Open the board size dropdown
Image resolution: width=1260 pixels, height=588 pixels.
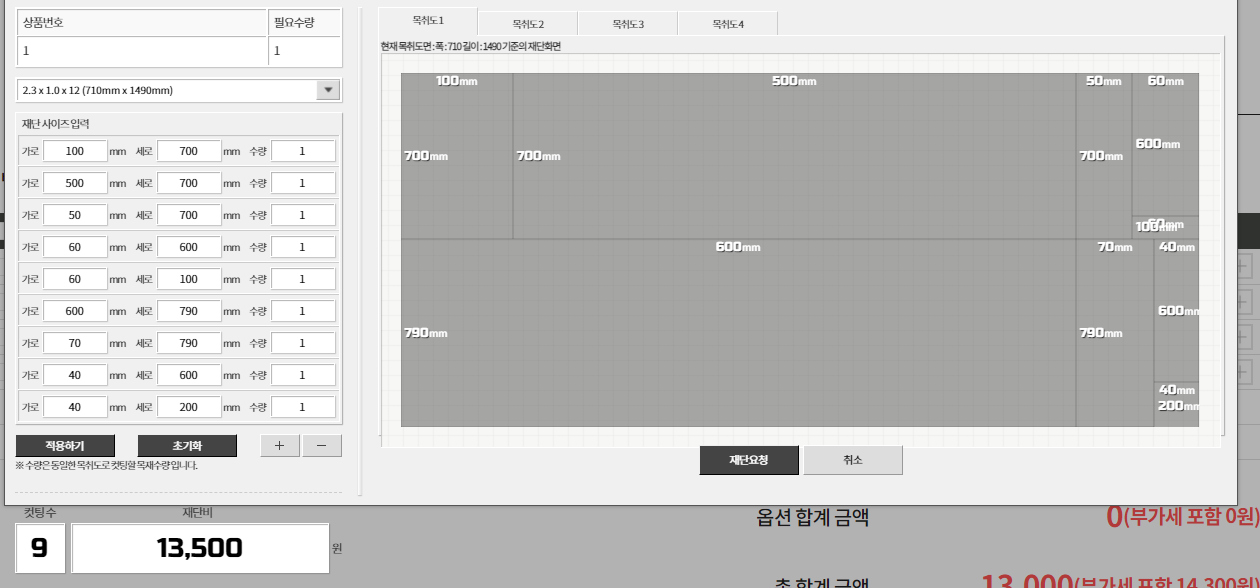328,90
